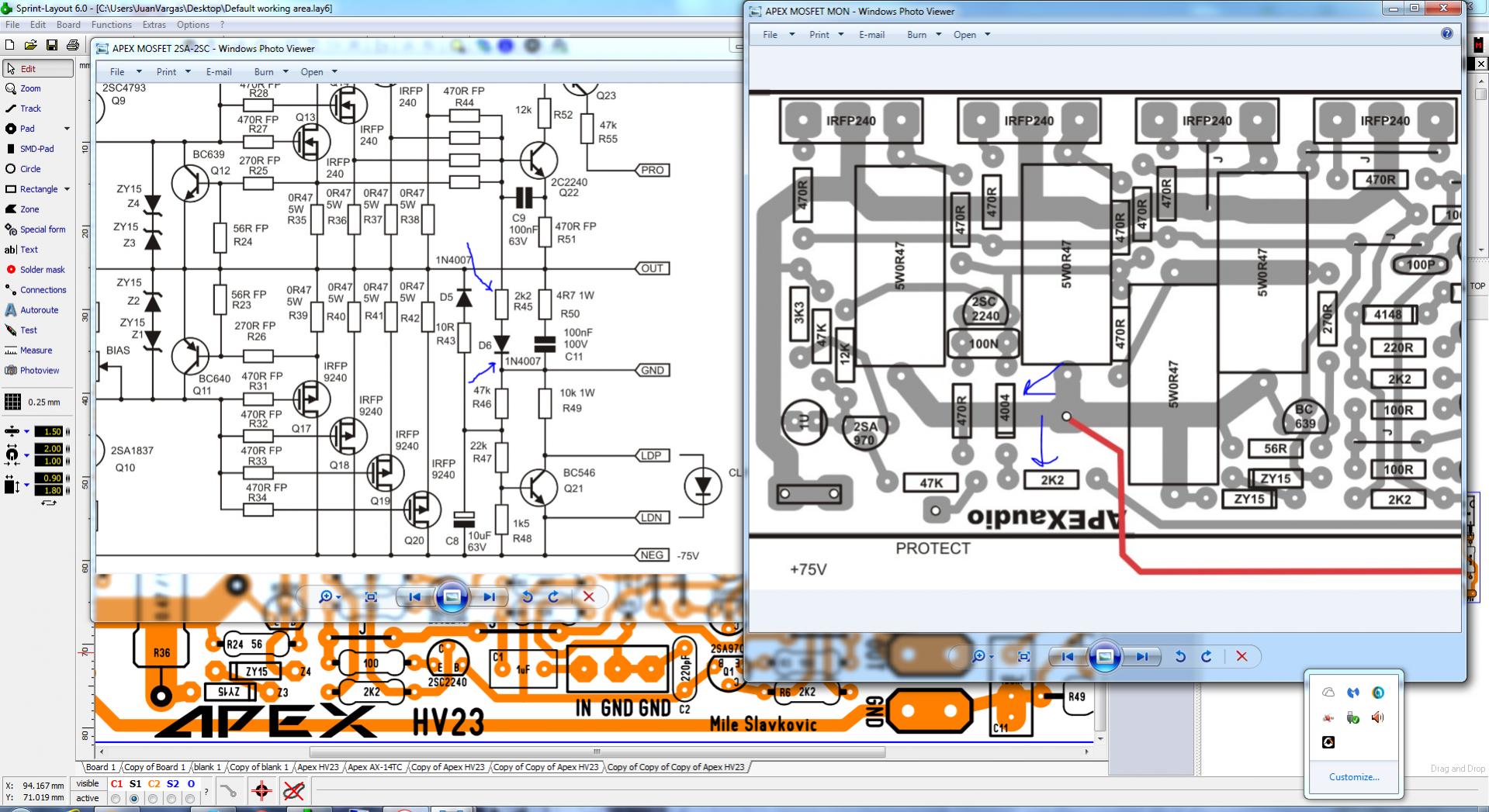Click E-mail in APEX MOSFET 2SA-2SC viewer
The image size is (1489, 812).
[219, 72]
